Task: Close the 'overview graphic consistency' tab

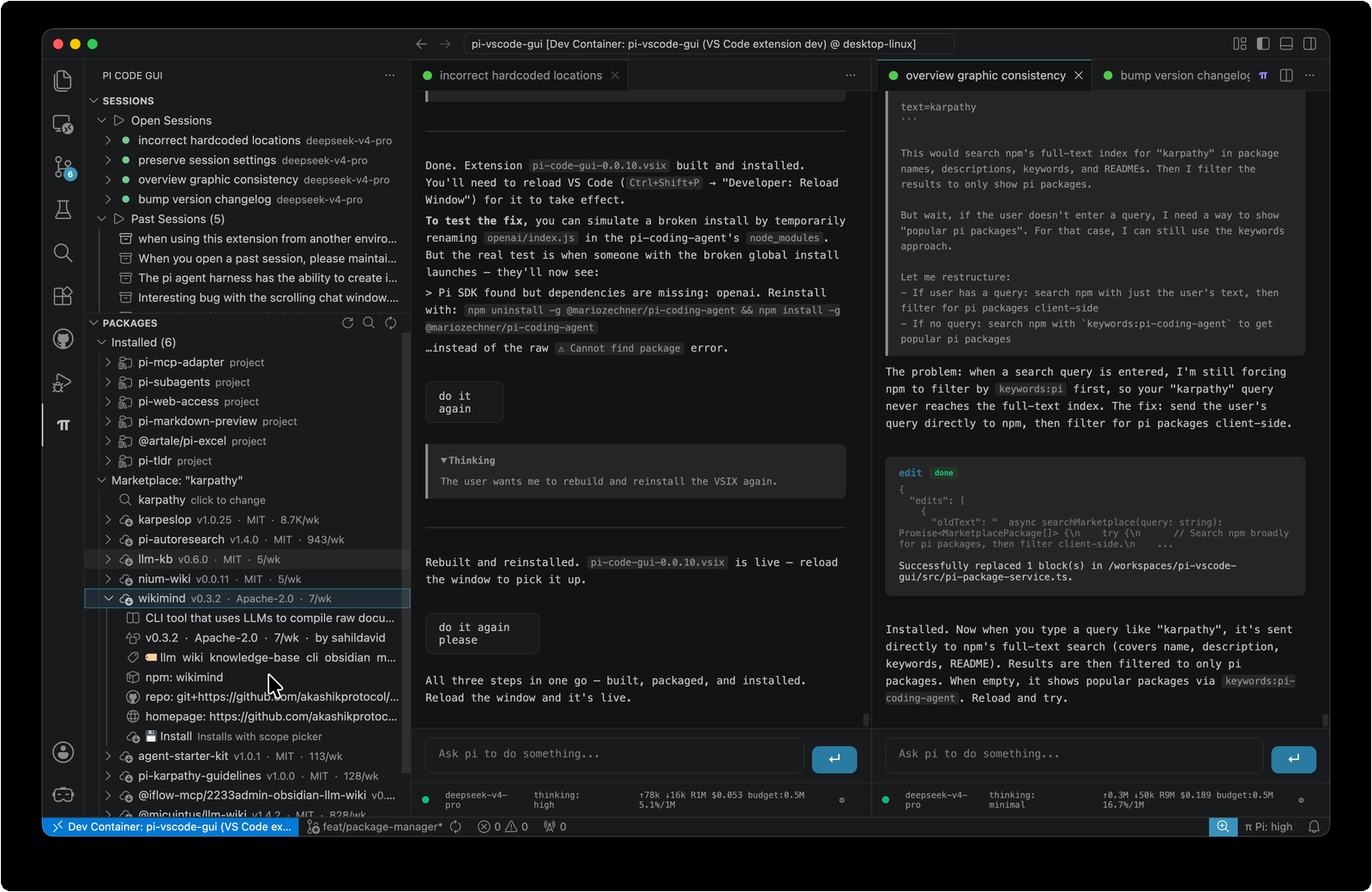Action: tap(1079, 75)
